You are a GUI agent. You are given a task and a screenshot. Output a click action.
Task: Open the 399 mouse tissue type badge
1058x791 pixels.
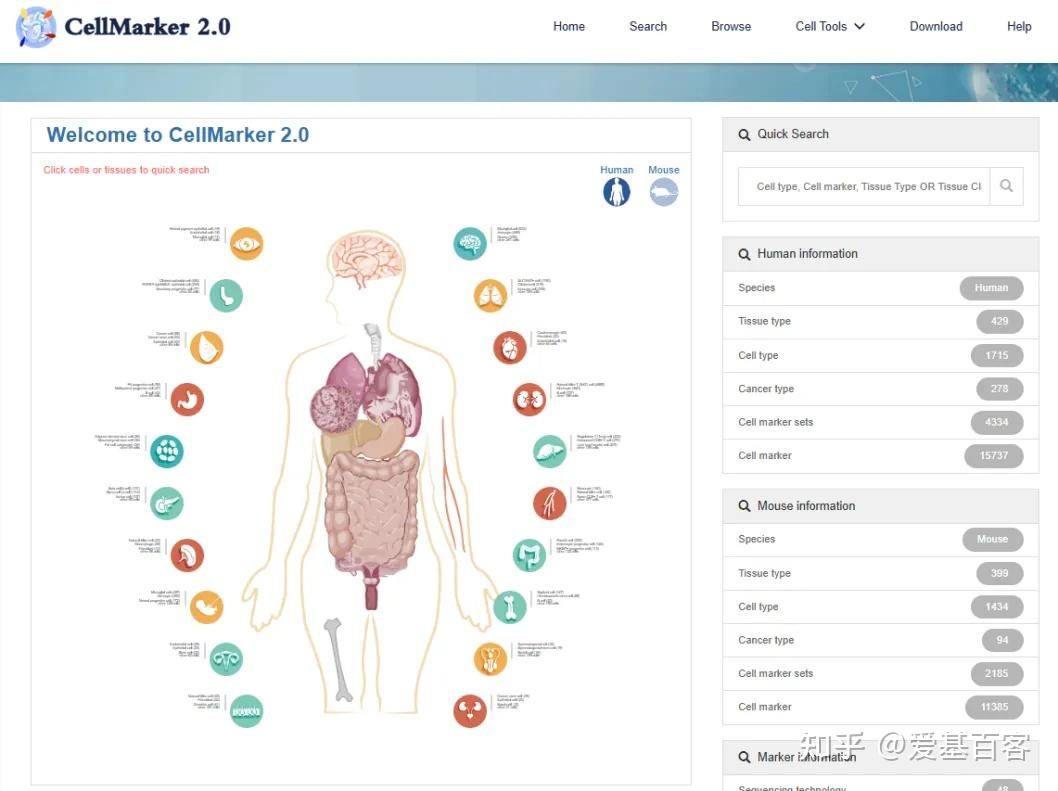[x=999, y=573]
